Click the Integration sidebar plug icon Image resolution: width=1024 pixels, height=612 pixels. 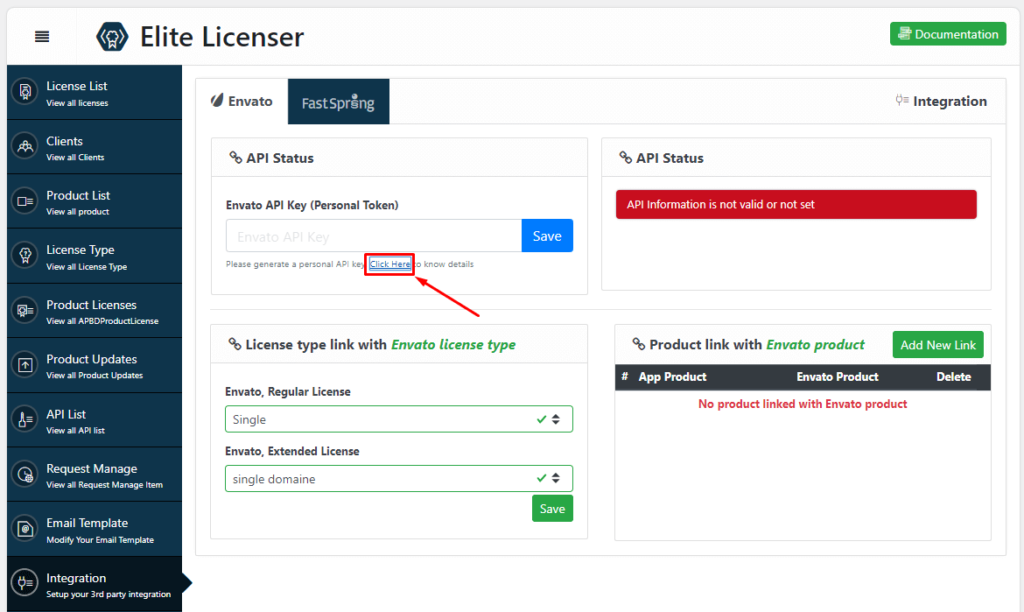25,583
